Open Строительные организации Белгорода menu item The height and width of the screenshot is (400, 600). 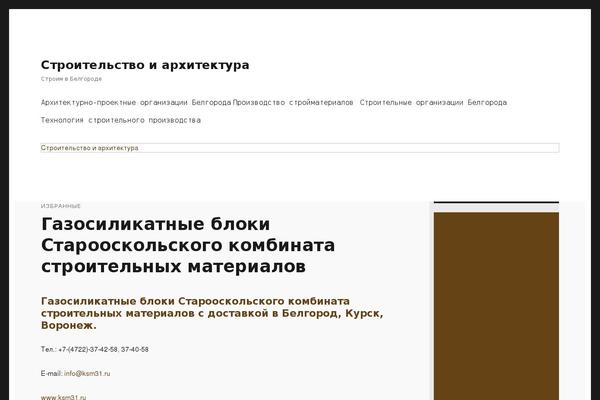tap(433, 103)
